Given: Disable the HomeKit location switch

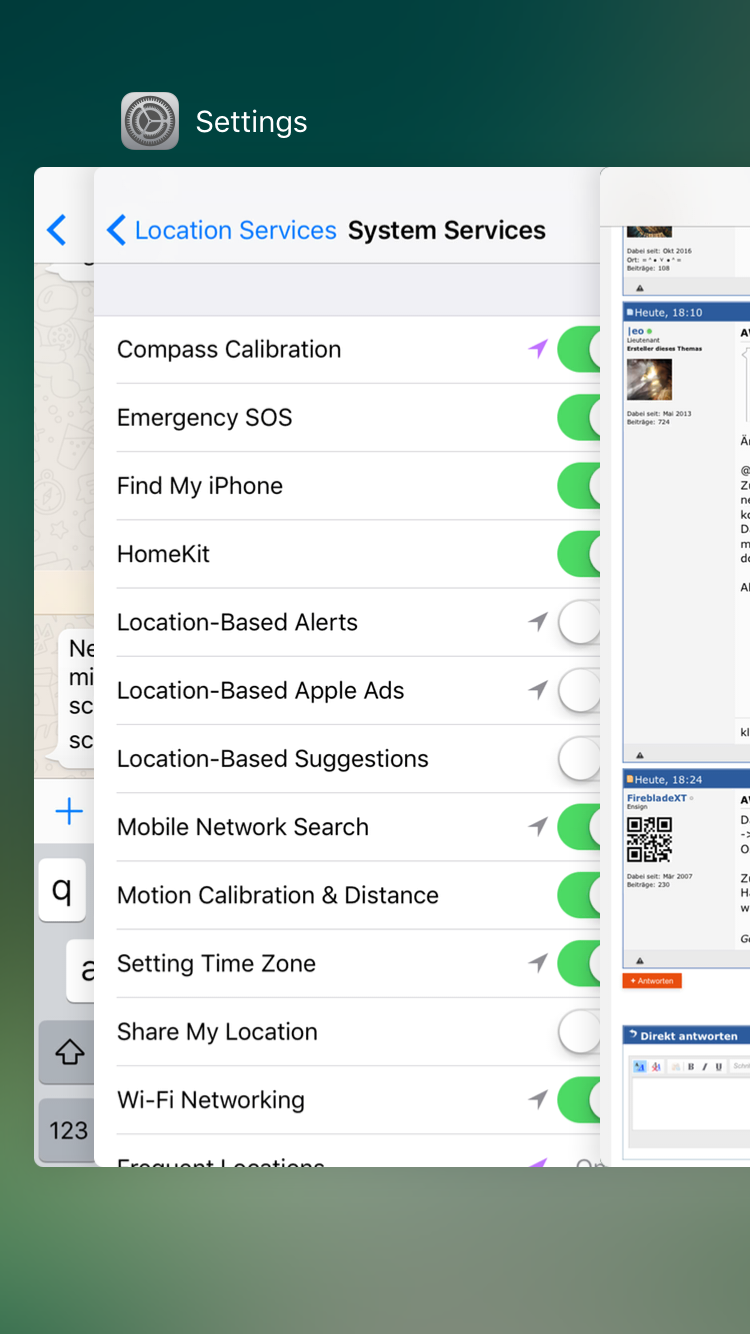Looking at the screenshot, I should [579, 554].
